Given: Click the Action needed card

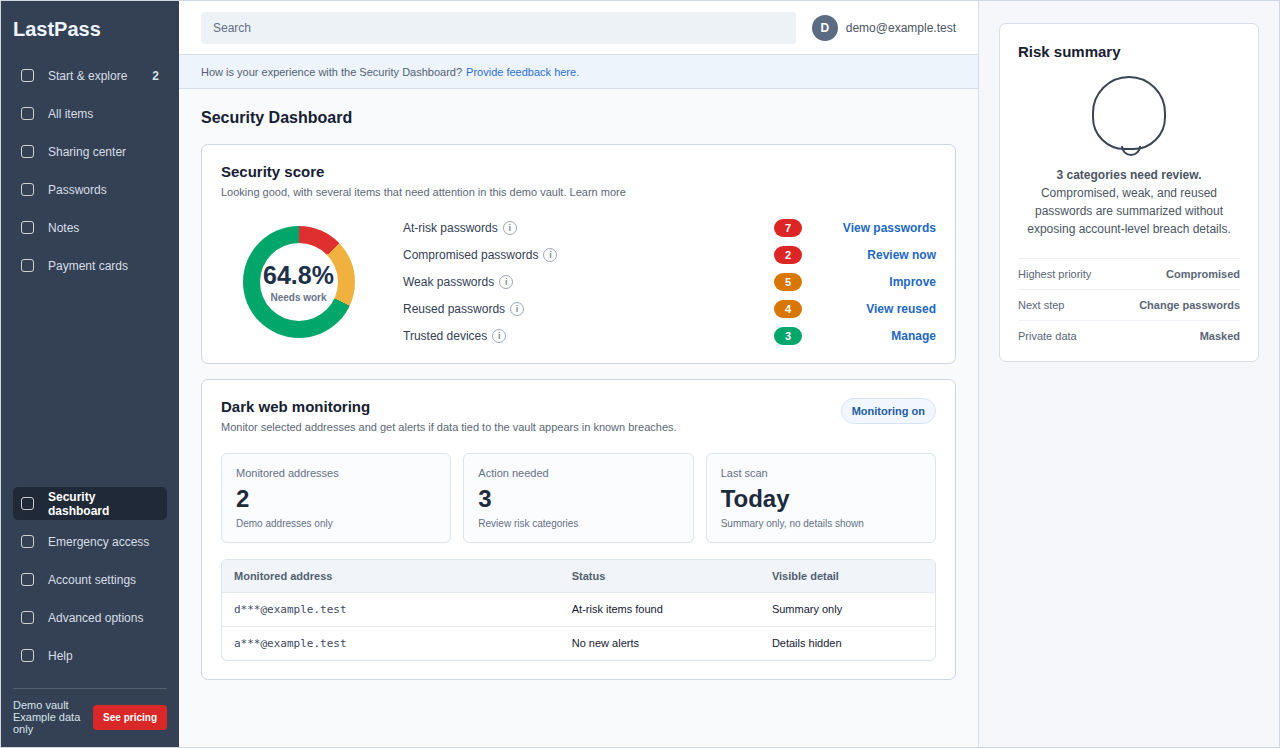Looking at the screenshot, I should [578, 498].
